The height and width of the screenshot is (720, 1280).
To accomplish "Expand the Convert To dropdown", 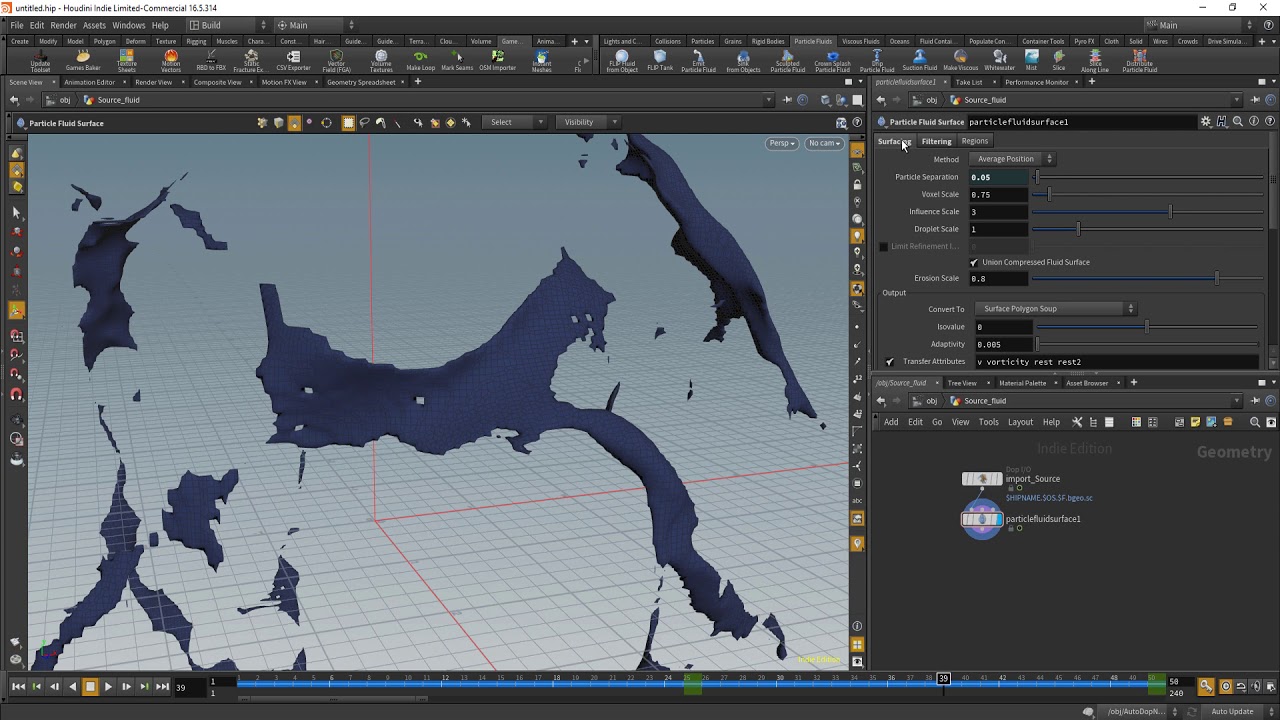I will click(1056, 309).
